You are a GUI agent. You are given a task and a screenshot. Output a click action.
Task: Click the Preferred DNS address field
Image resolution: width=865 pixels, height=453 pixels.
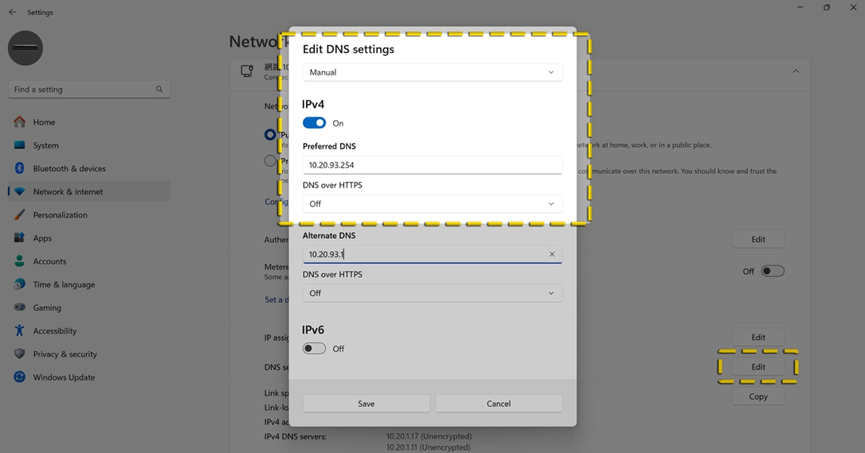tap(432, 165)
